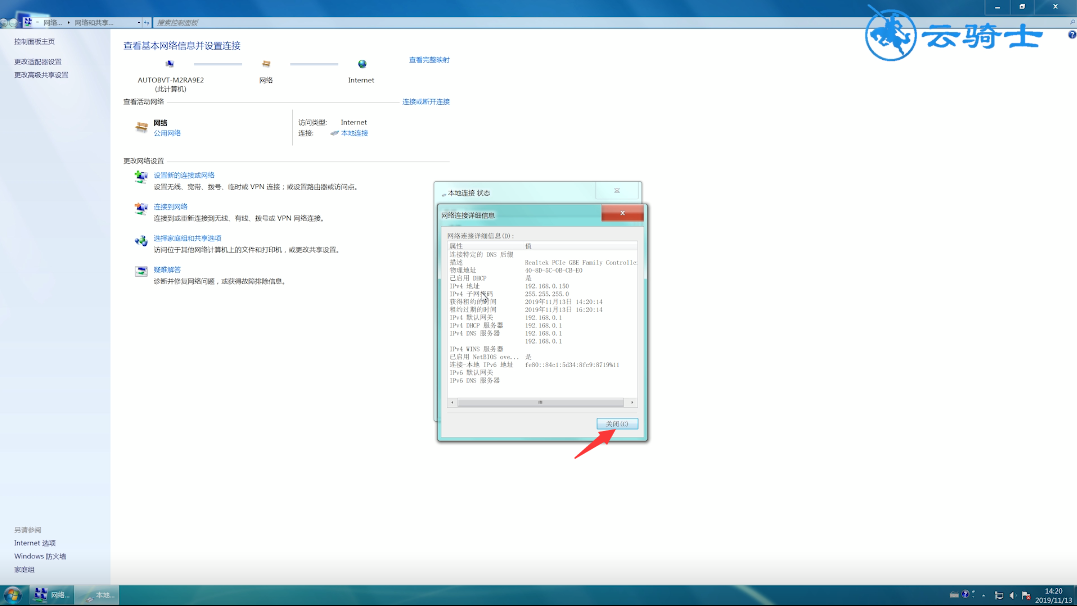Open the 设置新的连接或网络 link
Viewport: 1077px width, 606px height.
pyautogui.click(x=184, y=175)
